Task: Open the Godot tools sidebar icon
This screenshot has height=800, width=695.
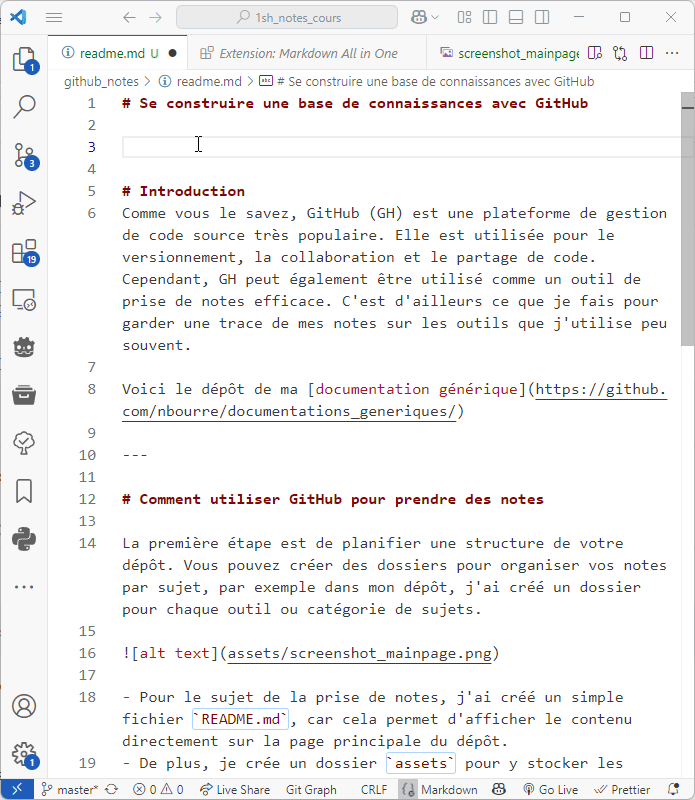Action: (x=24, y=347)
